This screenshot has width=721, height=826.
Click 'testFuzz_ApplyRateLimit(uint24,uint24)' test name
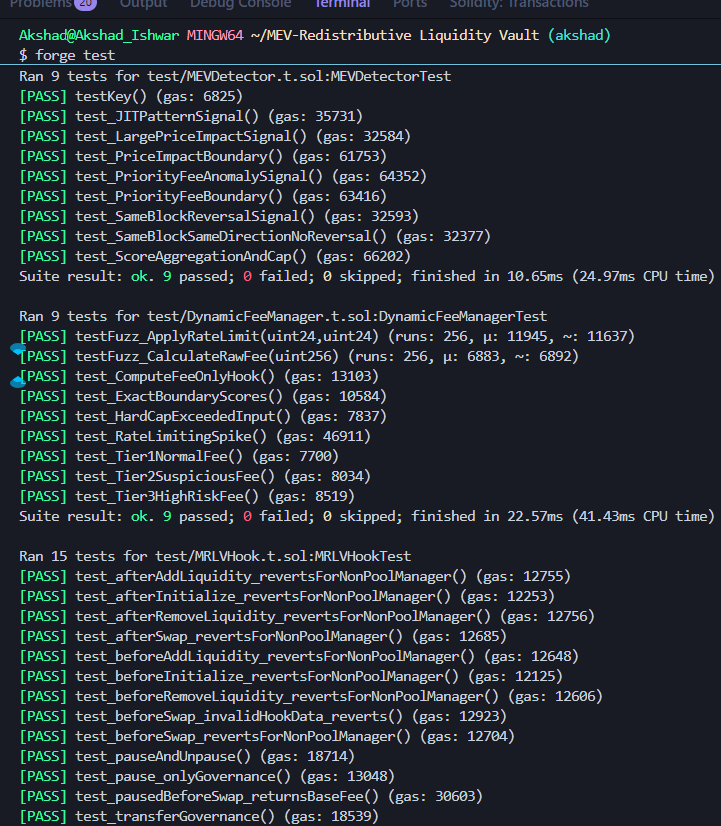click(x=226, y=337)
